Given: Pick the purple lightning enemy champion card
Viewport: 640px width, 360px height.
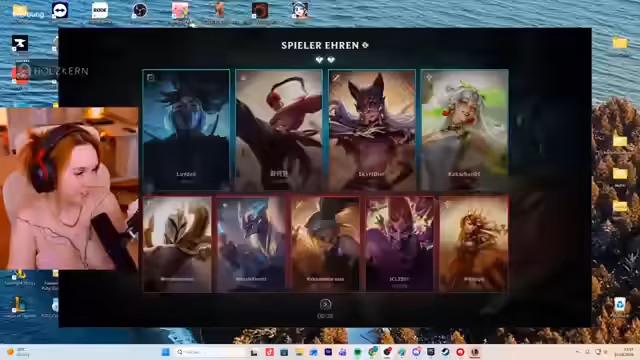Looking at the screenshot, I should (400, 244).
